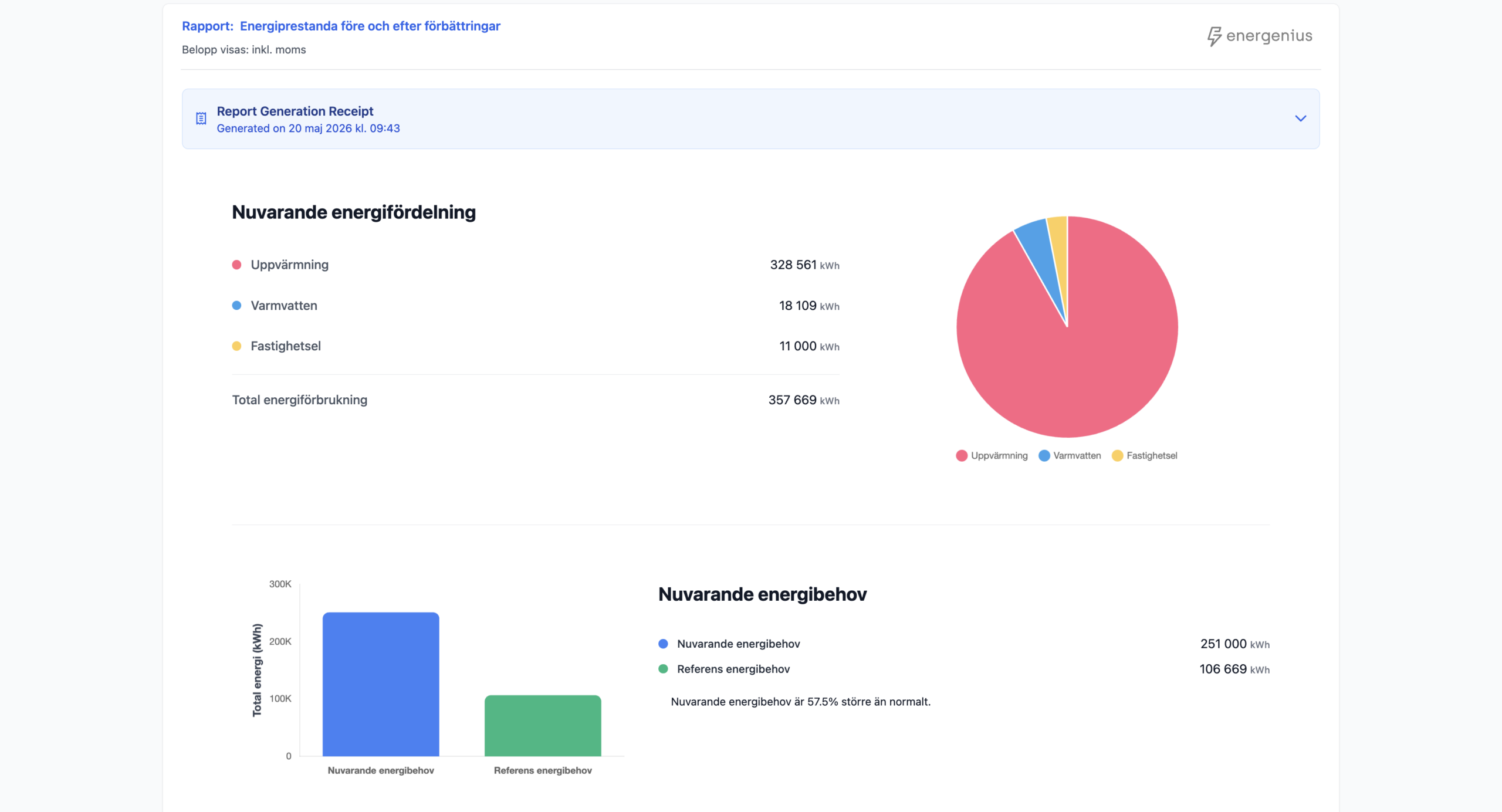Click the Total energiförbrukning row
The image size is (1502, 812).
pos(536,400)
